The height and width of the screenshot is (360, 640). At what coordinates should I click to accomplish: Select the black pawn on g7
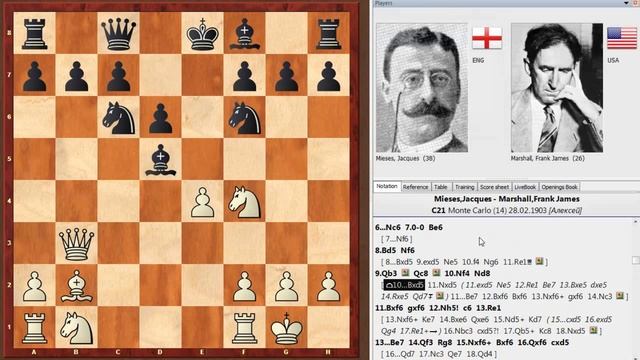[x=287, y=76]
